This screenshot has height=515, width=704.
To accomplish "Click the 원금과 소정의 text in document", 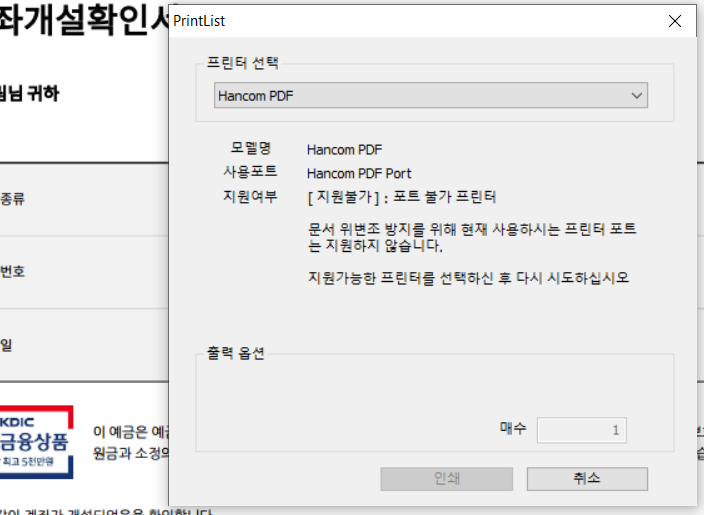I will pos(131,453).
